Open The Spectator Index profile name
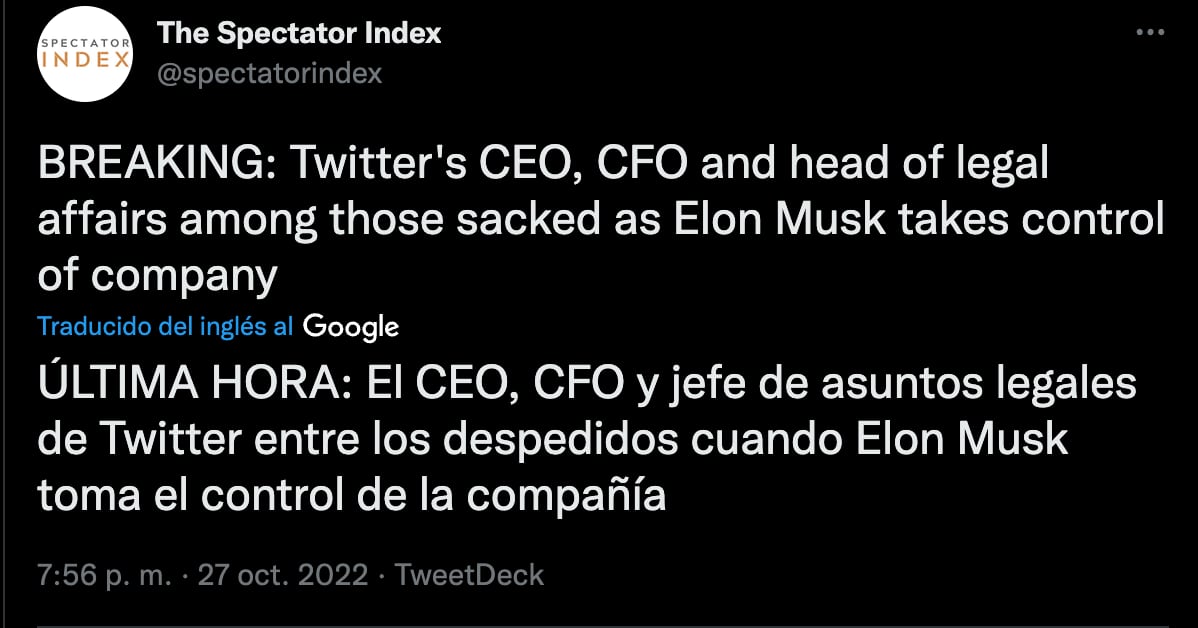Viewport: 1198px width, 628px height. pos(297,32)
